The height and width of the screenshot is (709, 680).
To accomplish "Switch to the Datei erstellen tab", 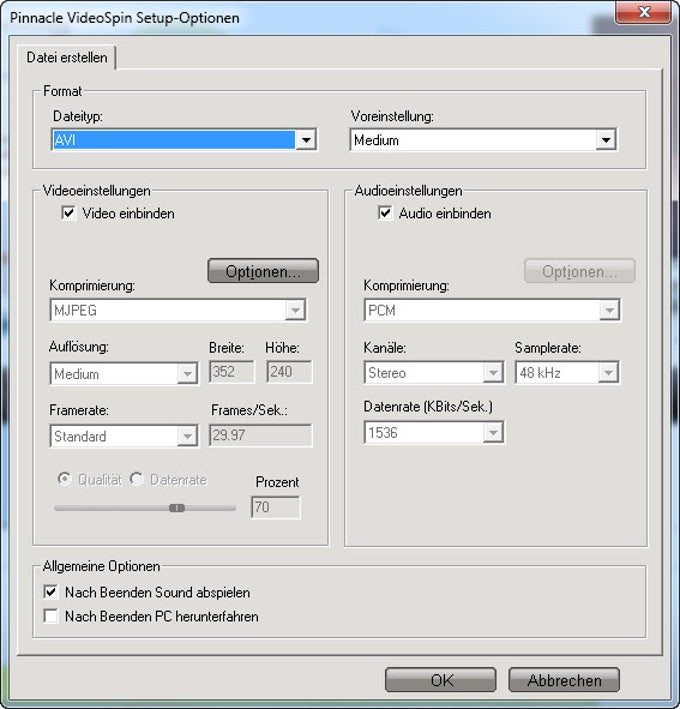I will (x=67, y=58).
